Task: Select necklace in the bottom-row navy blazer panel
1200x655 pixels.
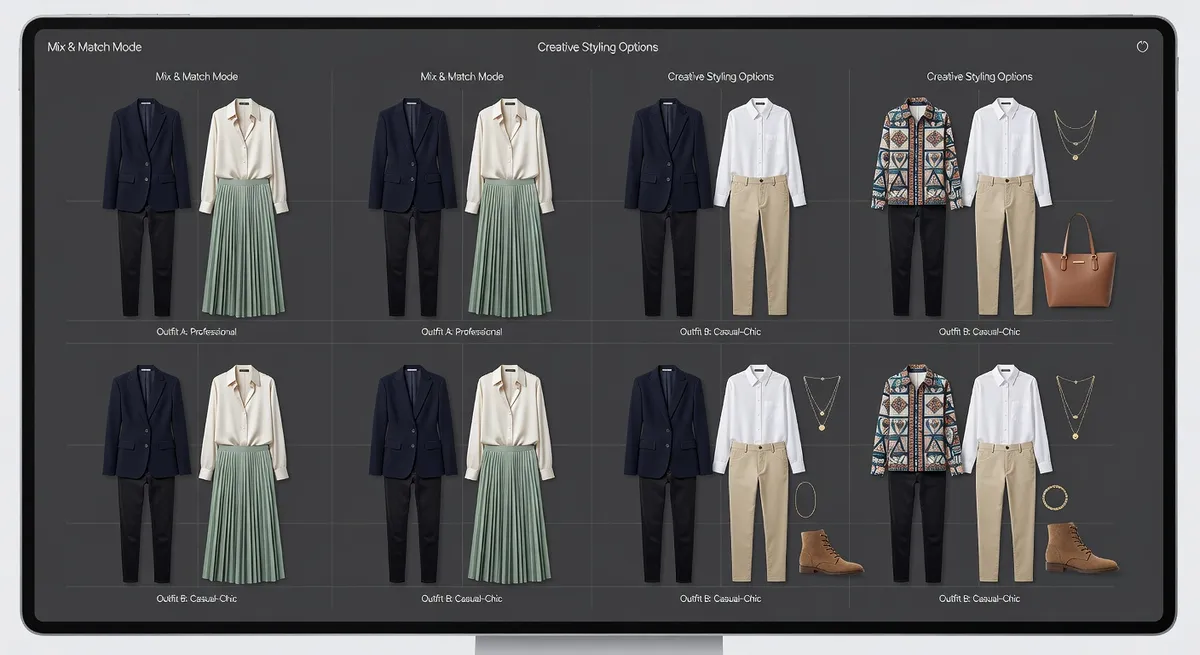Action: [x=823, y=403]
